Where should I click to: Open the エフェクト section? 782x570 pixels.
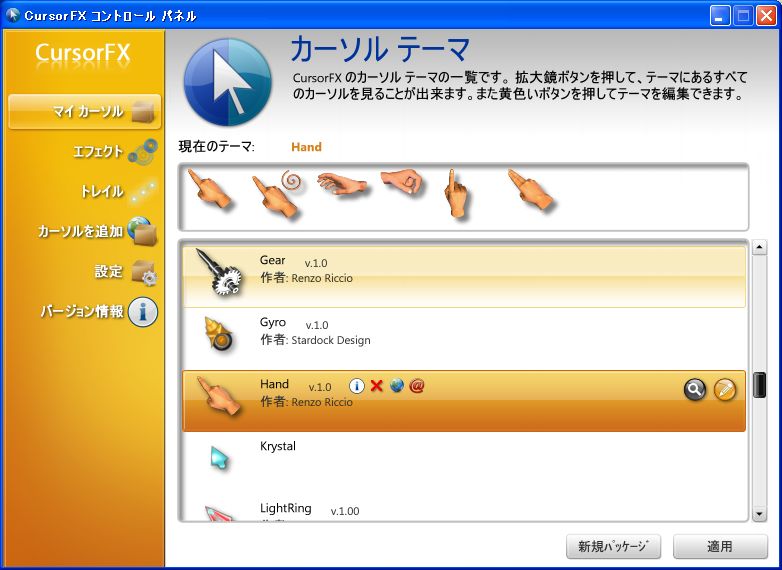[x=98, y=151]
